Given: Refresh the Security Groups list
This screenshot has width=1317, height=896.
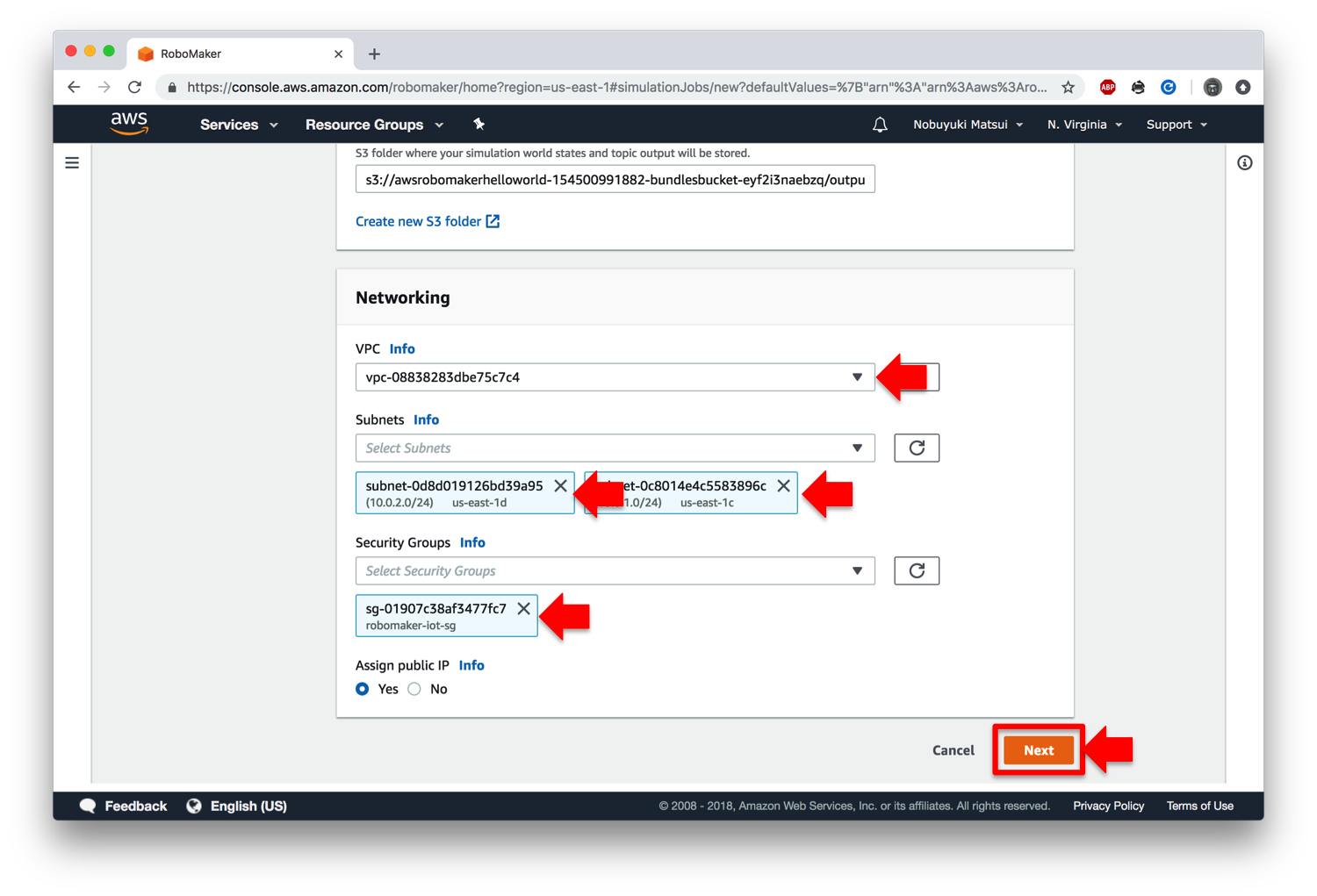Looking at the screenshot, I should tap(916, 570).
